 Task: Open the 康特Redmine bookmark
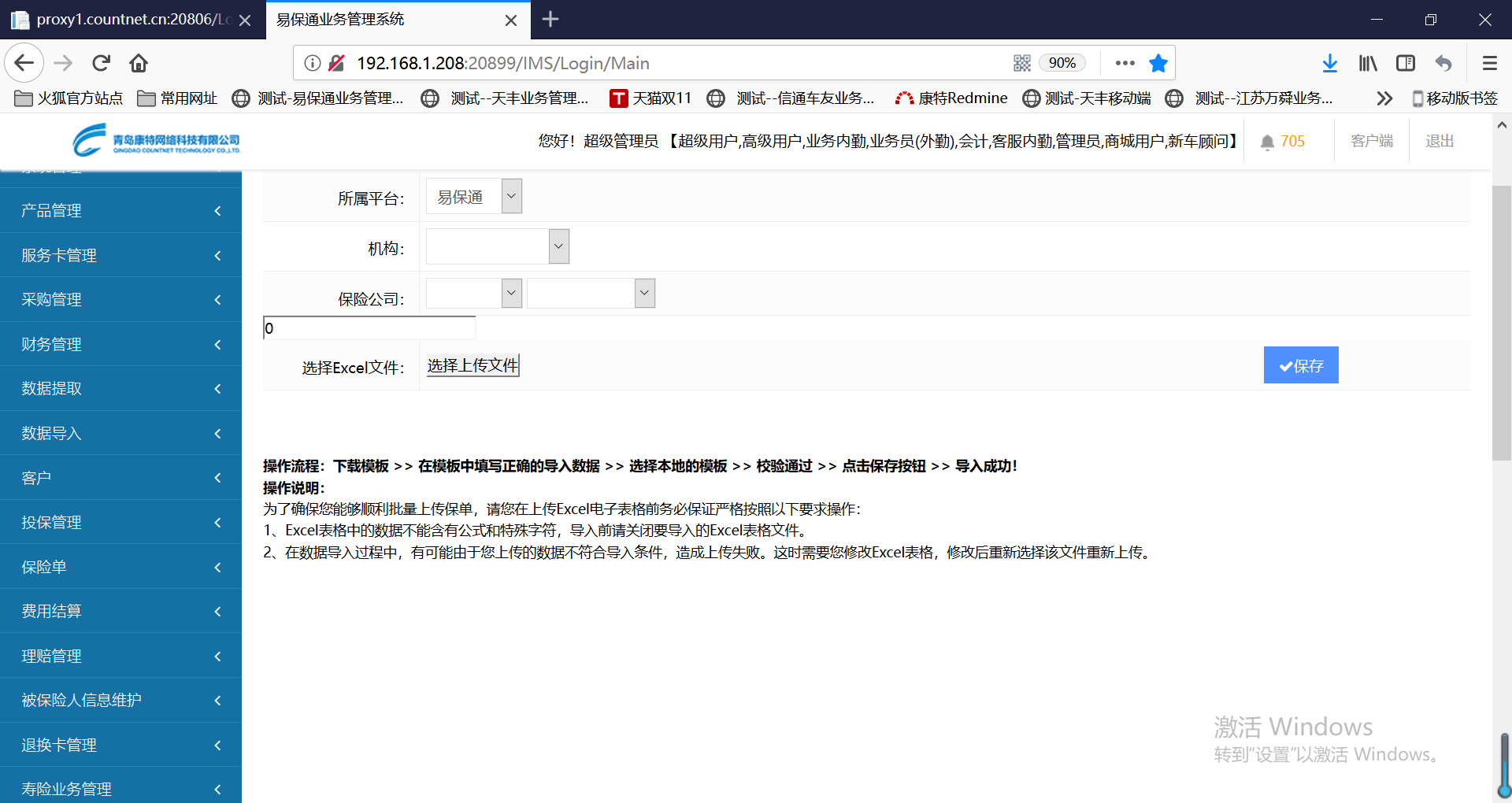coord(951,98)
